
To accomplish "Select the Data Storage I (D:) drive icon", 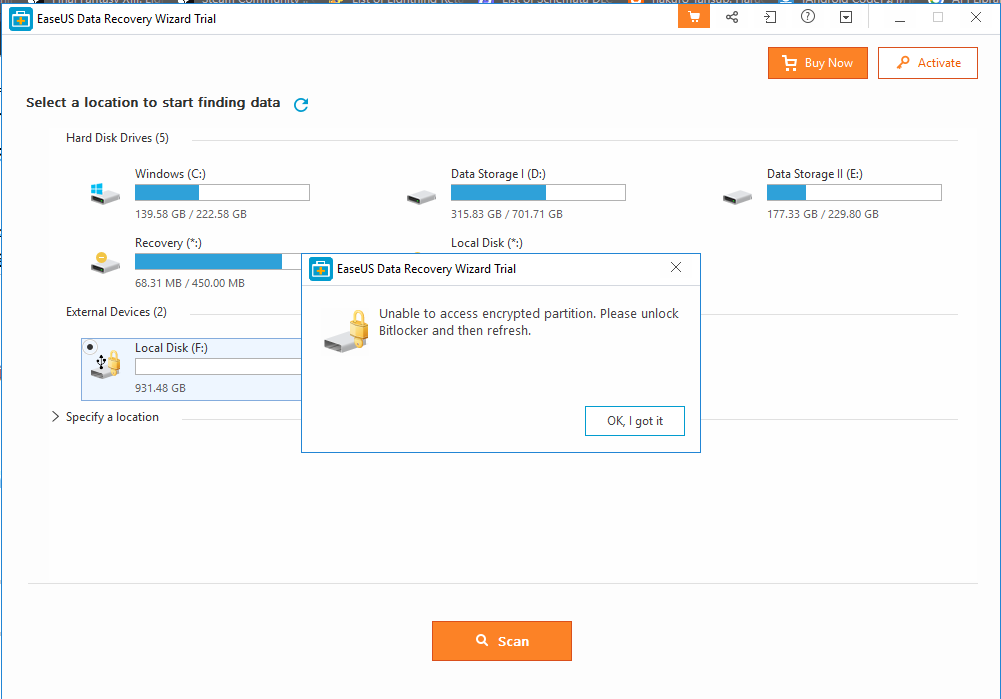I will pos(421,197).
